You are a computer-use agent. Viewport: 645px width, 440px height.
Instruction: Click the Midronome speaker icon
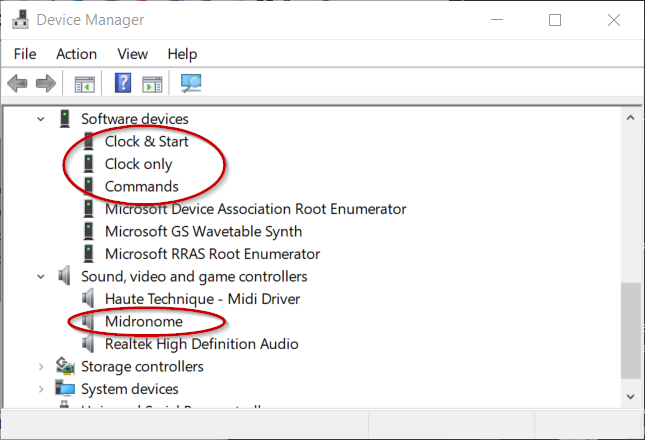90,322
